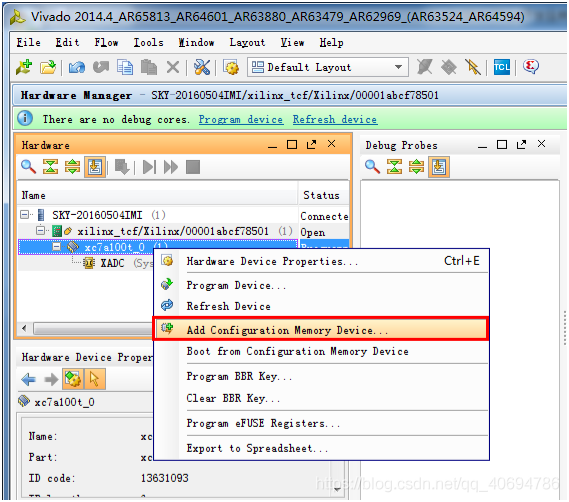Click the greyed download arrow icon in Hardware panel
Image resolution: width=569 pixels, height=502 pixels.
122,167
